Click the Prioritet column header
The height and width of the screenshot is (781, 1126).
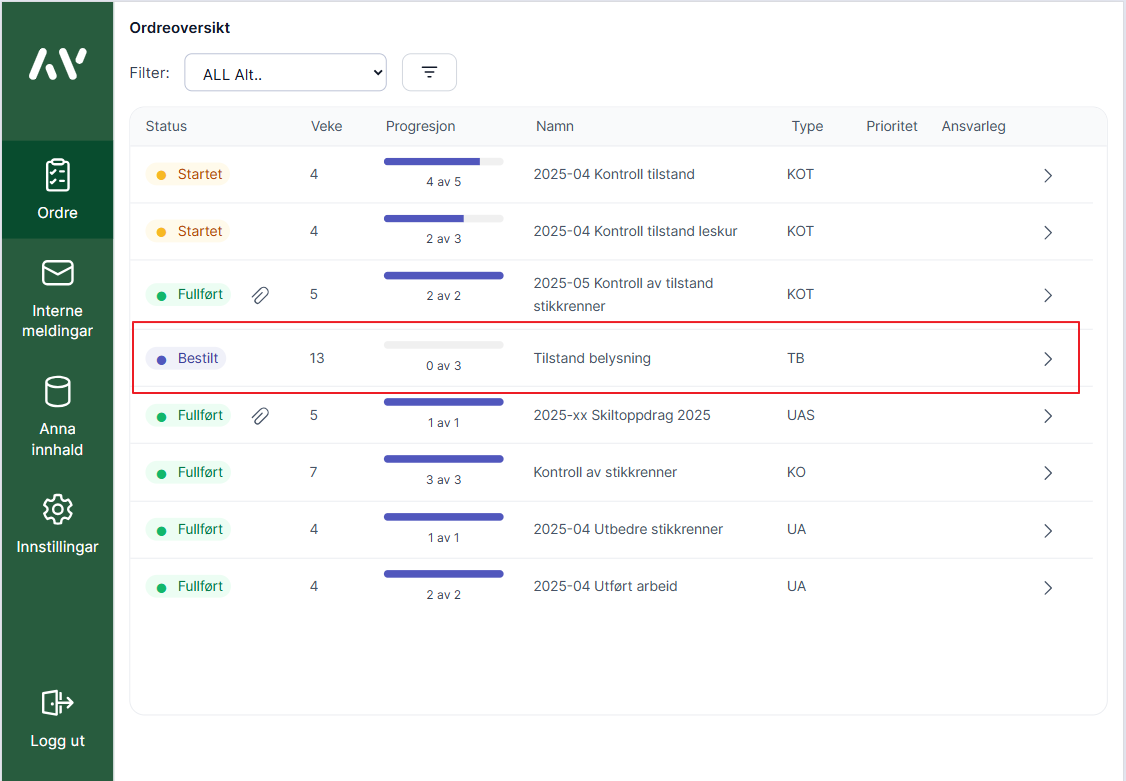click(891, 126)
